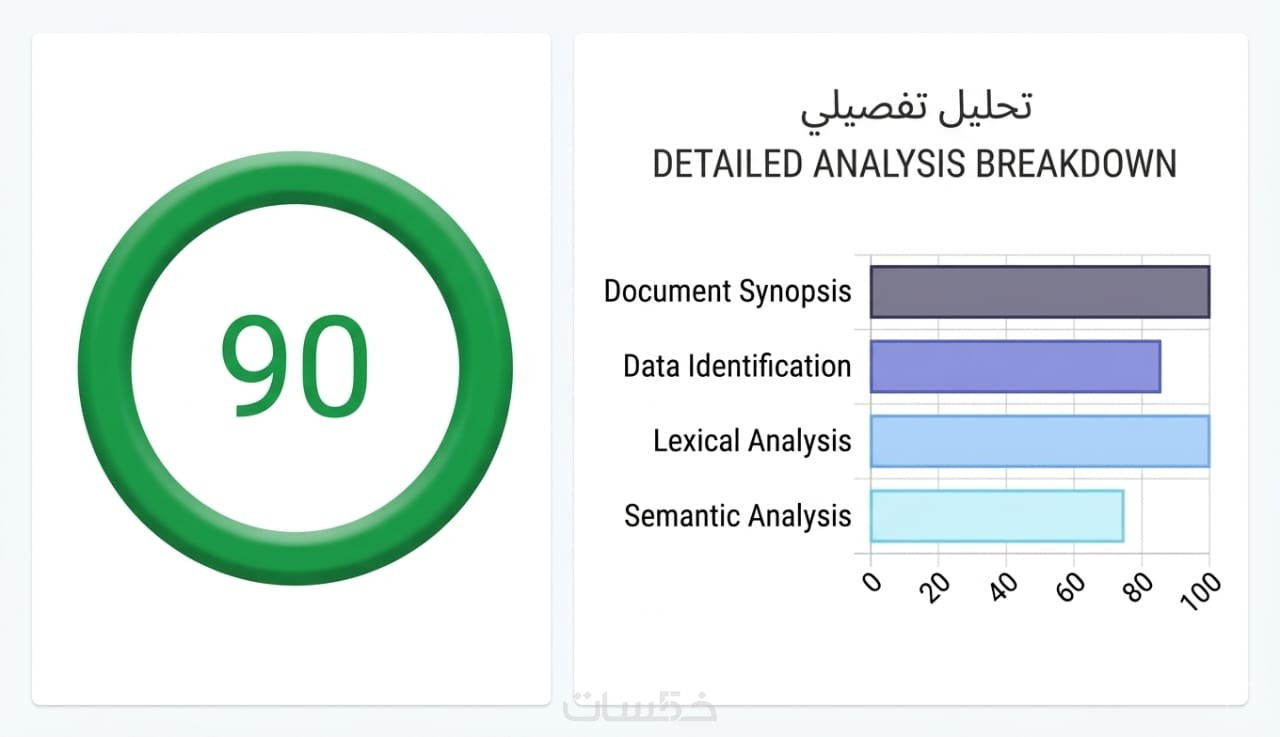This screenshot has height=737, width=1280.
Task: Click the score number 90
Action: coord(295,366)
